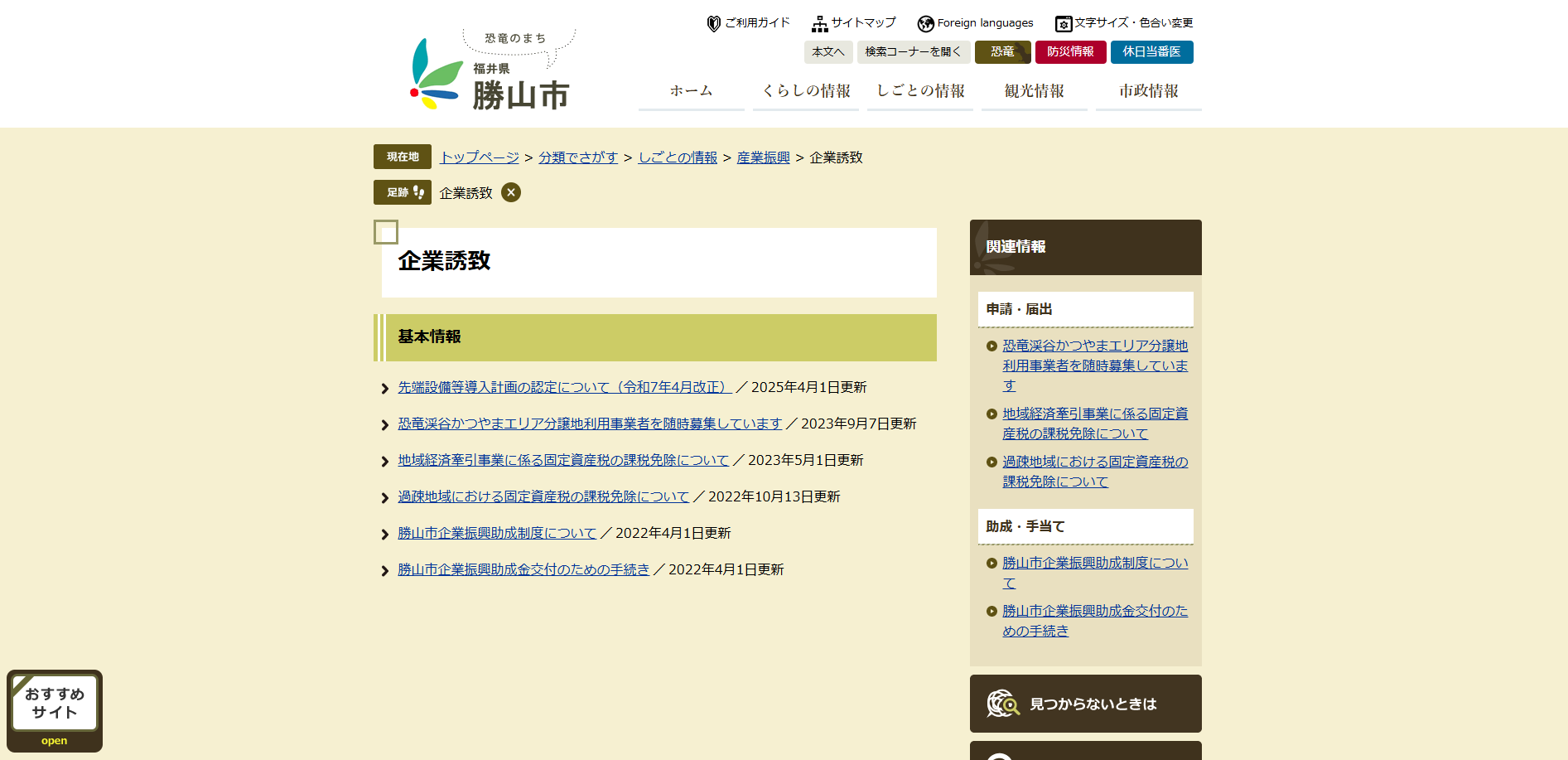This screenshot has width=1568, height=760.
Task: Go to トップページ in the breadcrumb
Action: click(x=480, y=157)
